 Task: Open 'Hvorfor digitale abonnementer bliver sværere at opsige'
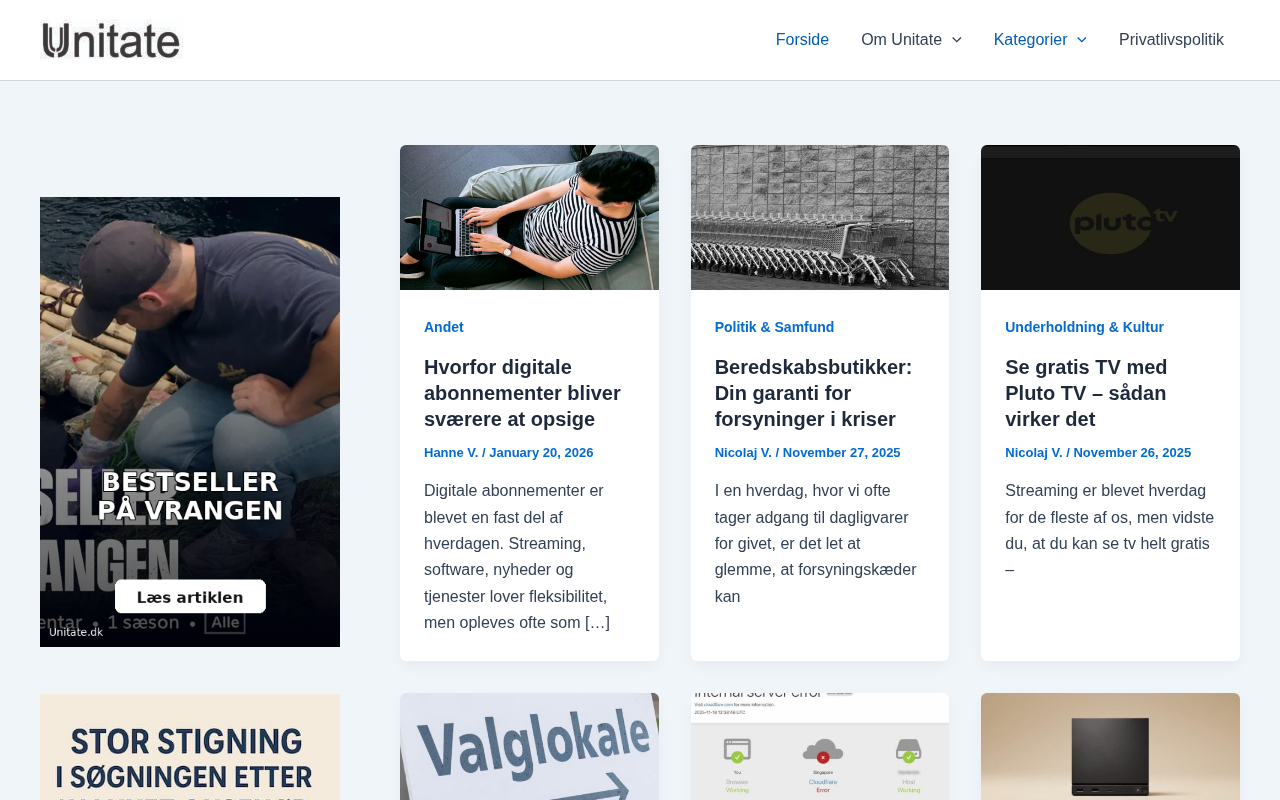click(522, 393)
